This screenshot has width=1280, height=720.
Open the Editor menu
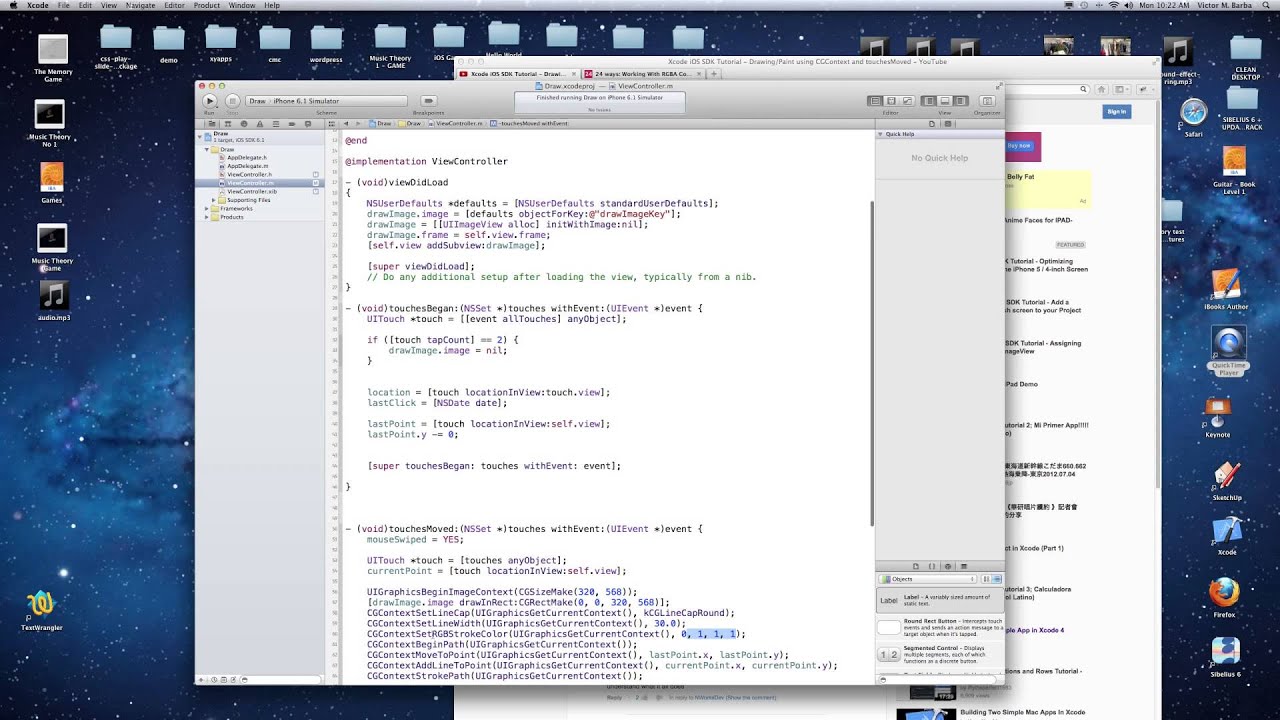tap(174, 5)
